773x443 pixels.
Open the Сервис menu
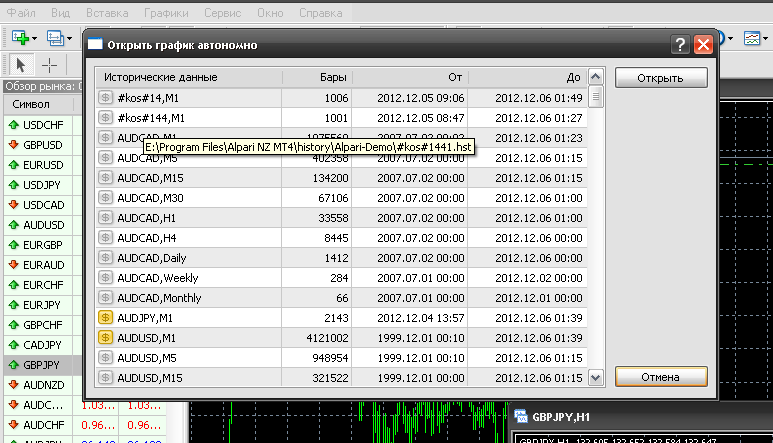tap(222, 13)
